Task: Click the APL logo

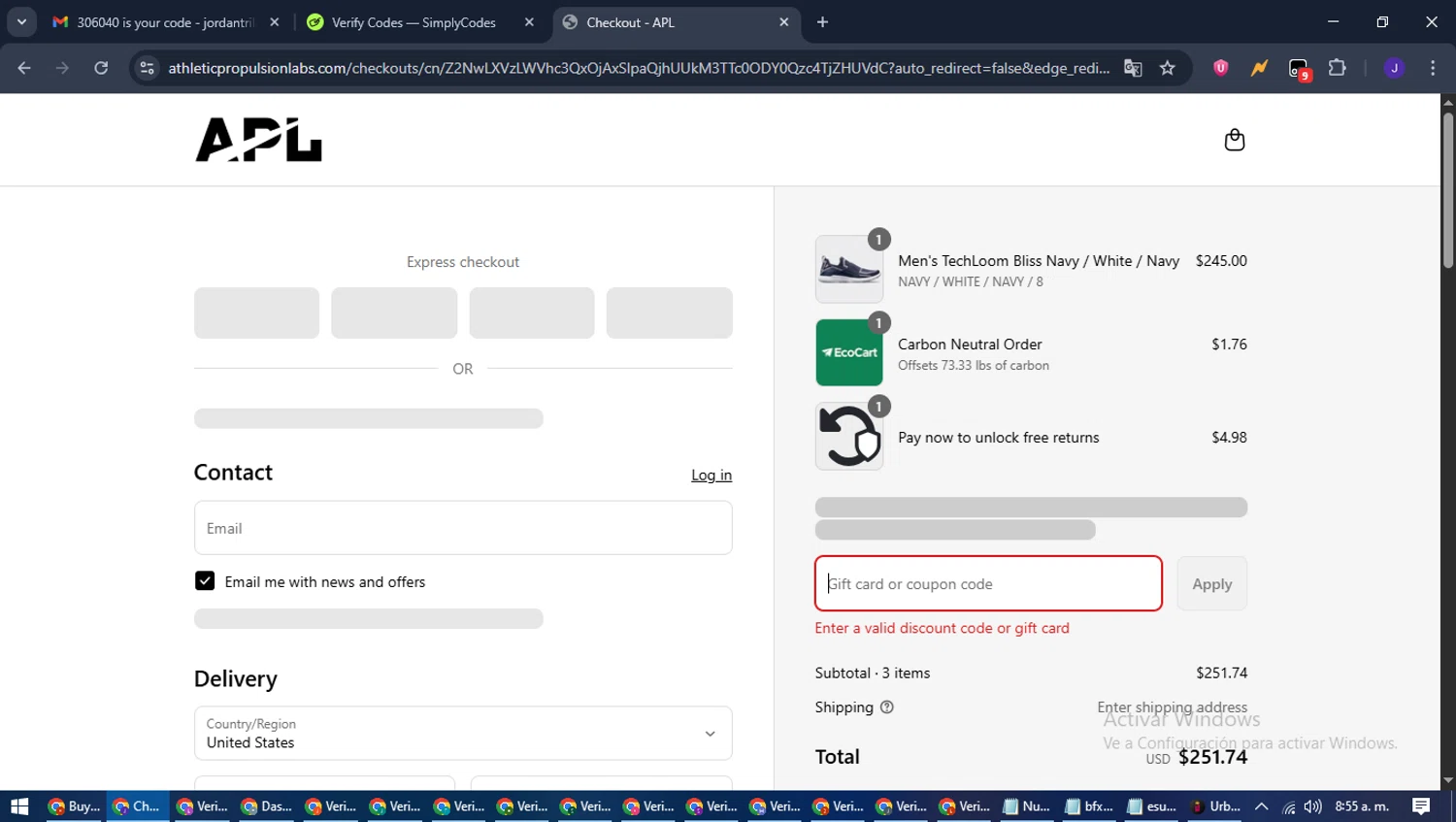Action: pos(258,140)
